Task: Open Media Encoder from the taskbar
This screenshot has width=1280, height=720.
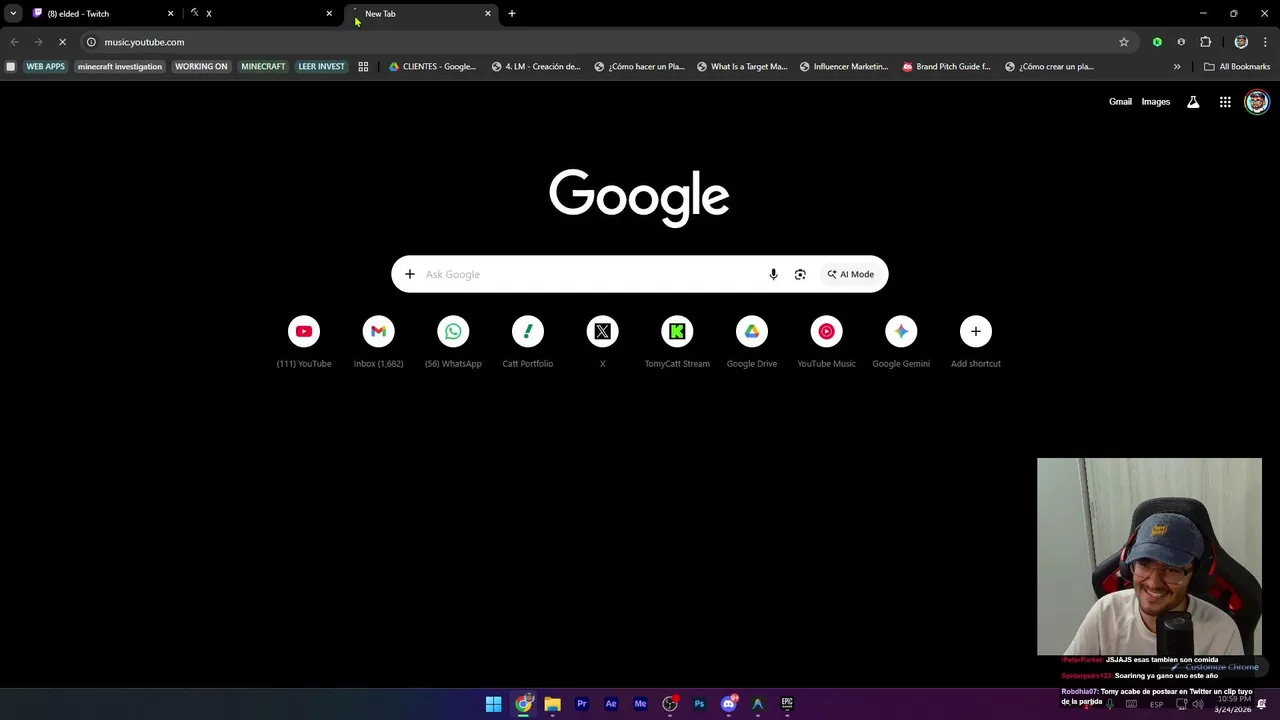Action: point(641,704)
